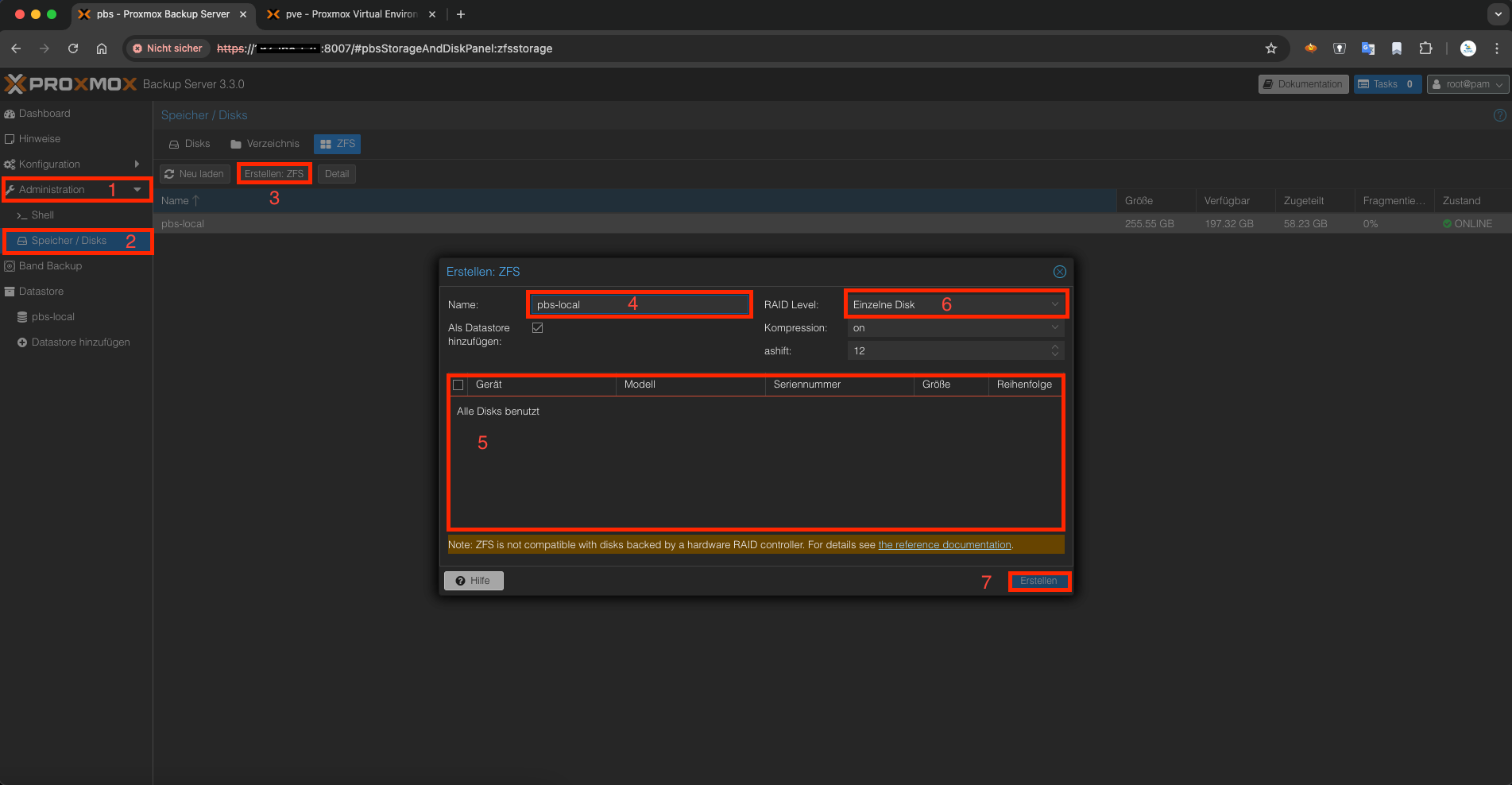The image size is (1512, 785).
Task: Click Datastore hinzufügen to add a datastore
Action: point(79,342)
